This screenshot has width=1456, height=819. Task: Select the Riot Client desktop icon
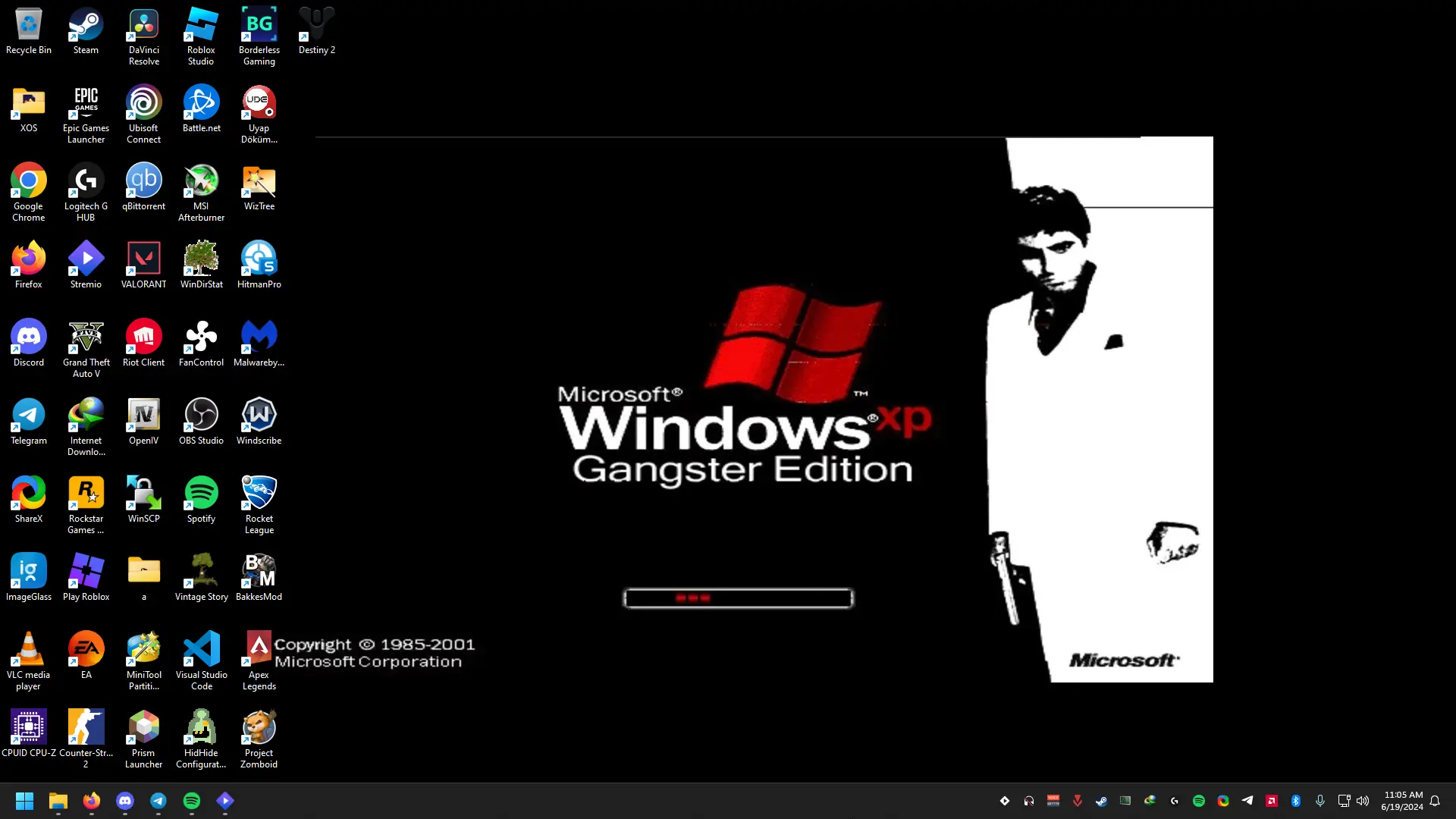144,344
